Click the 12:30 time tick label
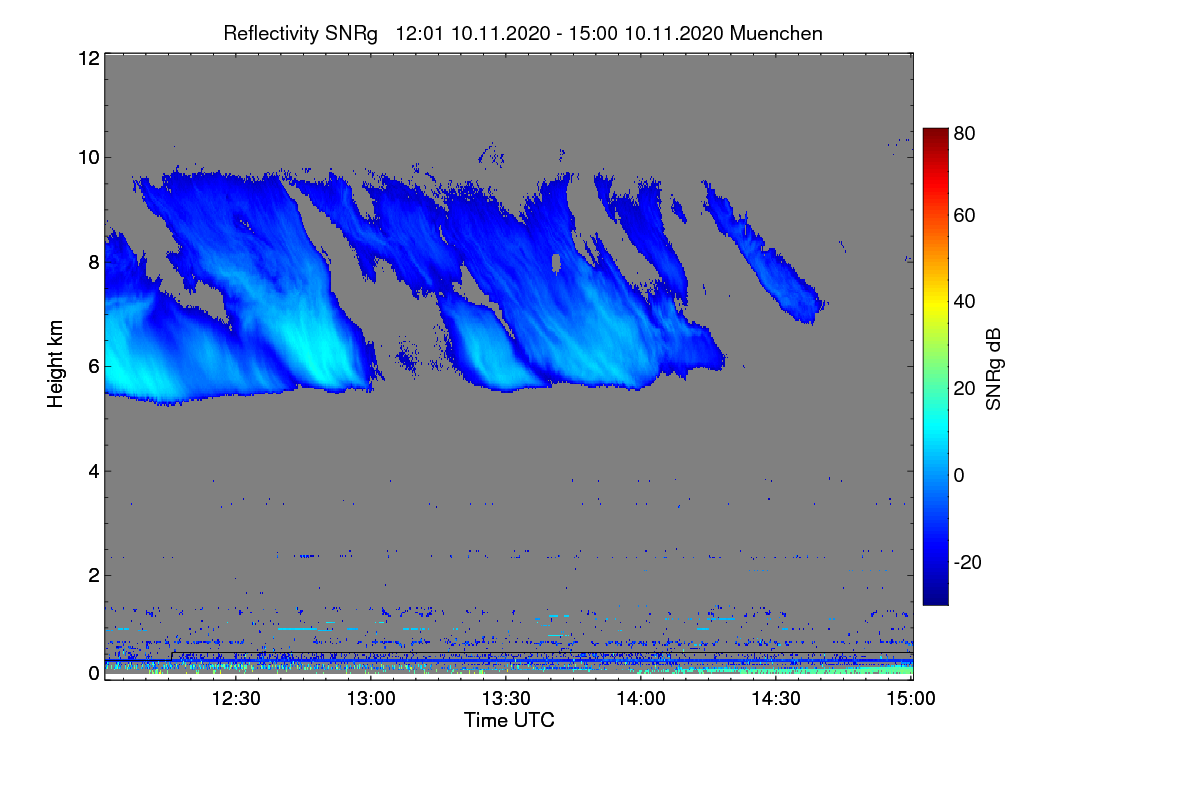Screen dimensions: 1200x800 pos(235,699)
